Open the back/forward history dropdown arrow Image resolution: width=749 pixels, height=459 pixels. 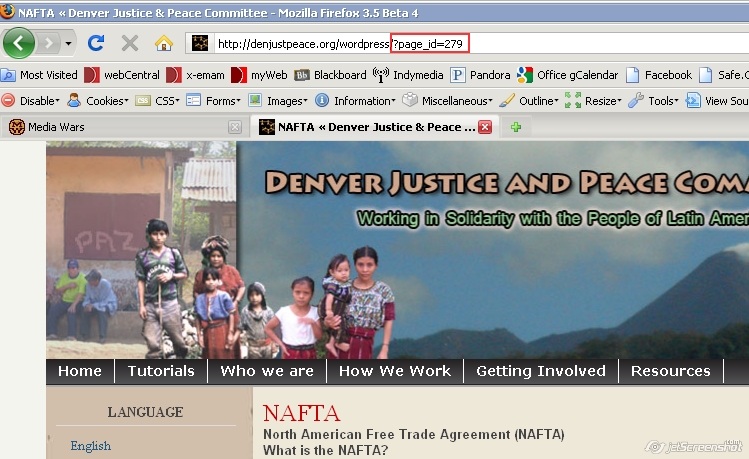pos(68,44)
